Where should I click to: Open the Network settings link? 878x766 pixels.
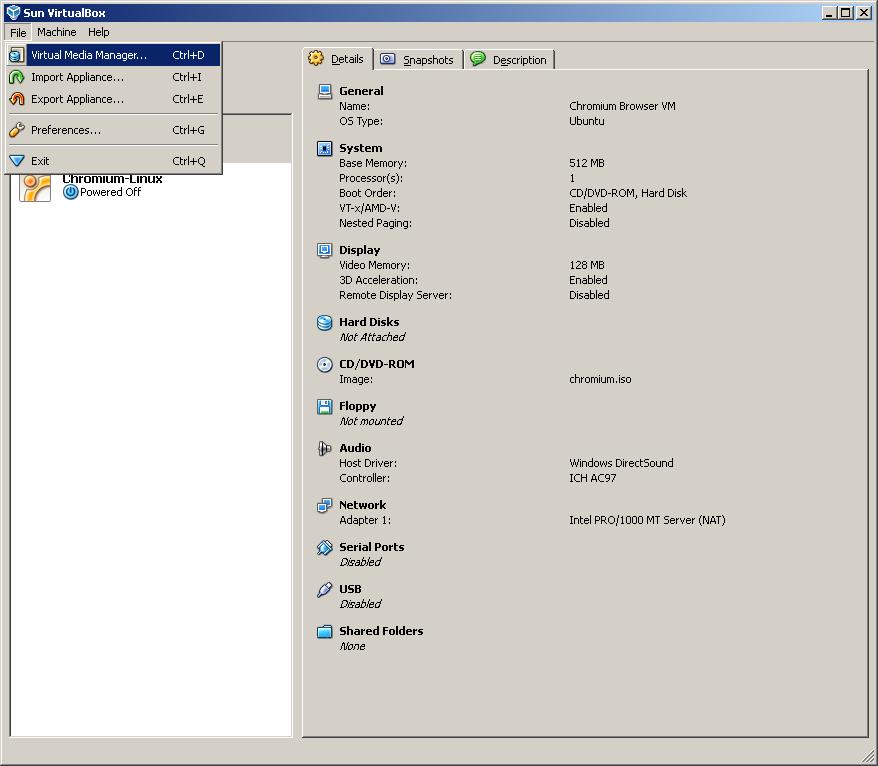(x=362, y=505)
